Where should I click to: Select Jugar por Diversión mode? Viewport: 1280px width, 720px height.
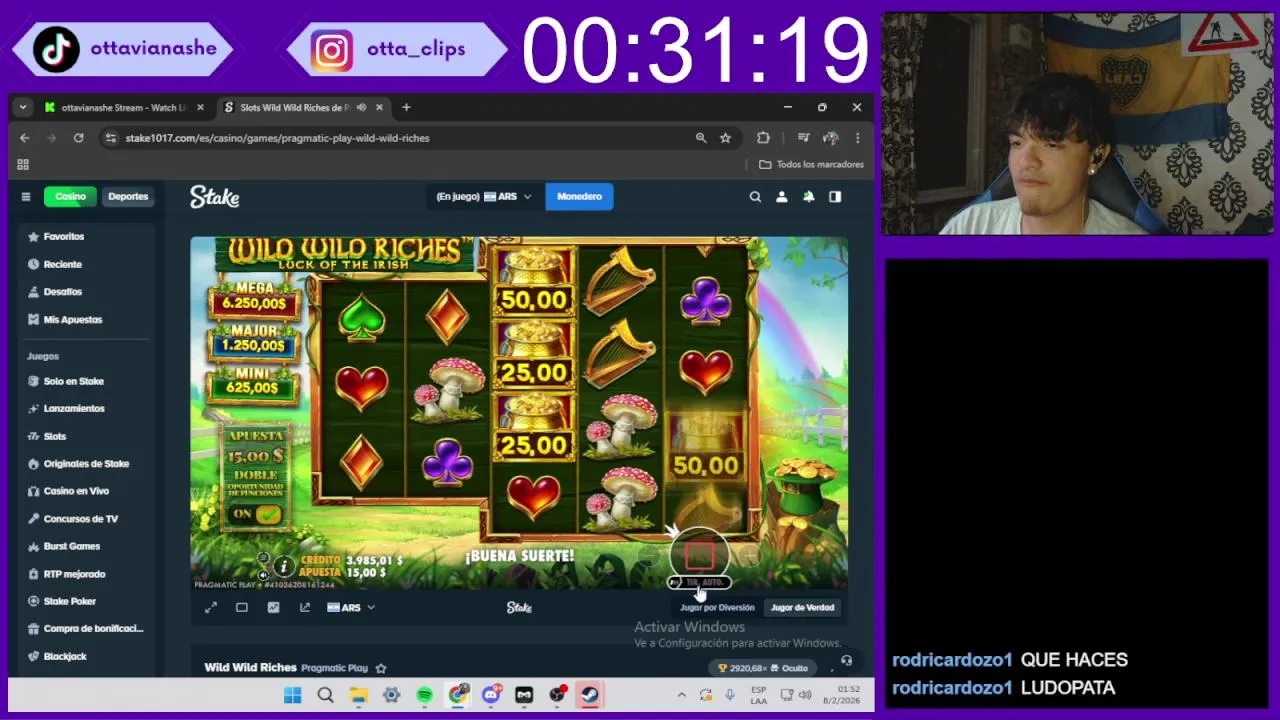717,607
